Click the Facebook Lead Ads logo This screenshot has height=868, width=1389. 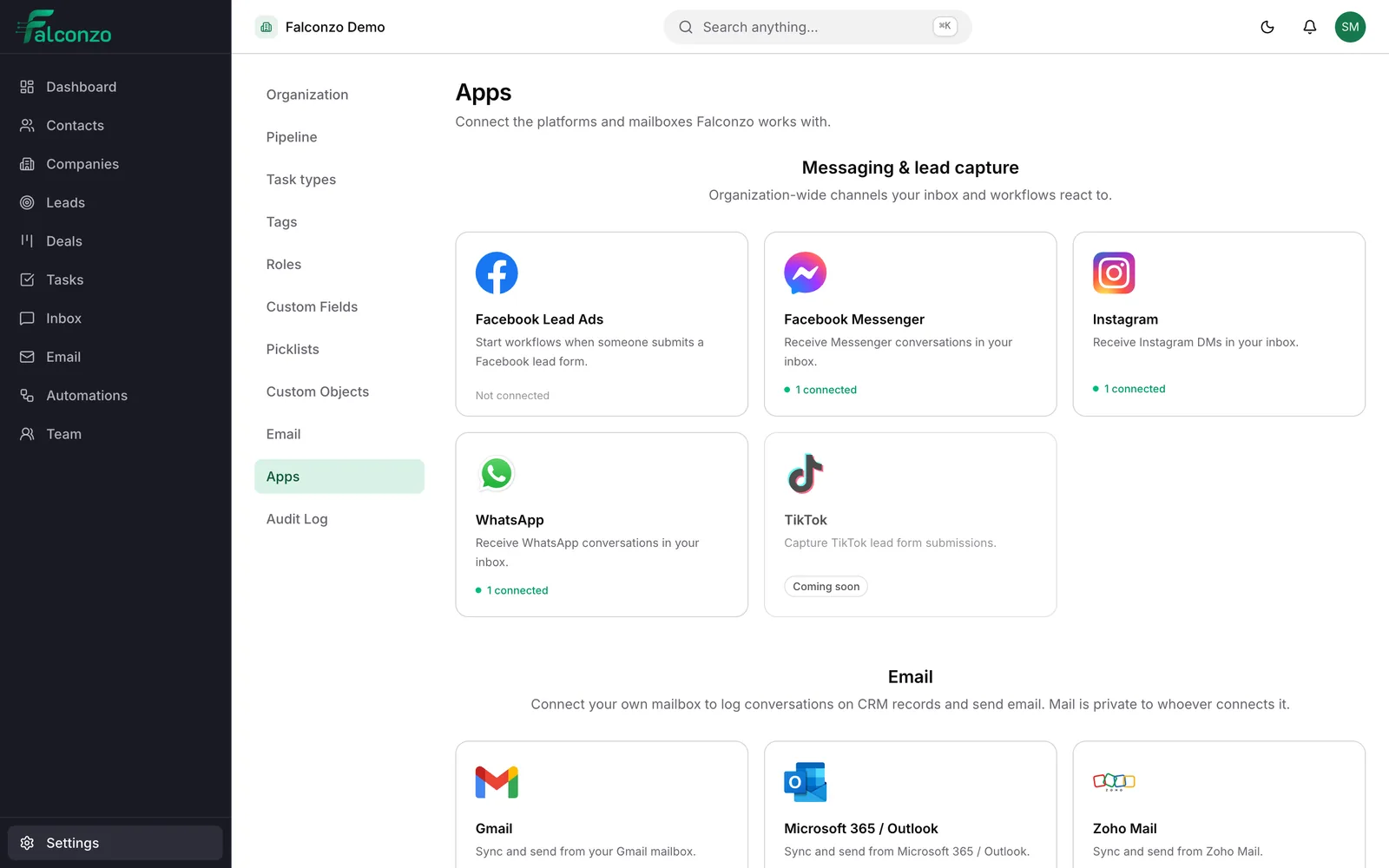coord(497,273)
